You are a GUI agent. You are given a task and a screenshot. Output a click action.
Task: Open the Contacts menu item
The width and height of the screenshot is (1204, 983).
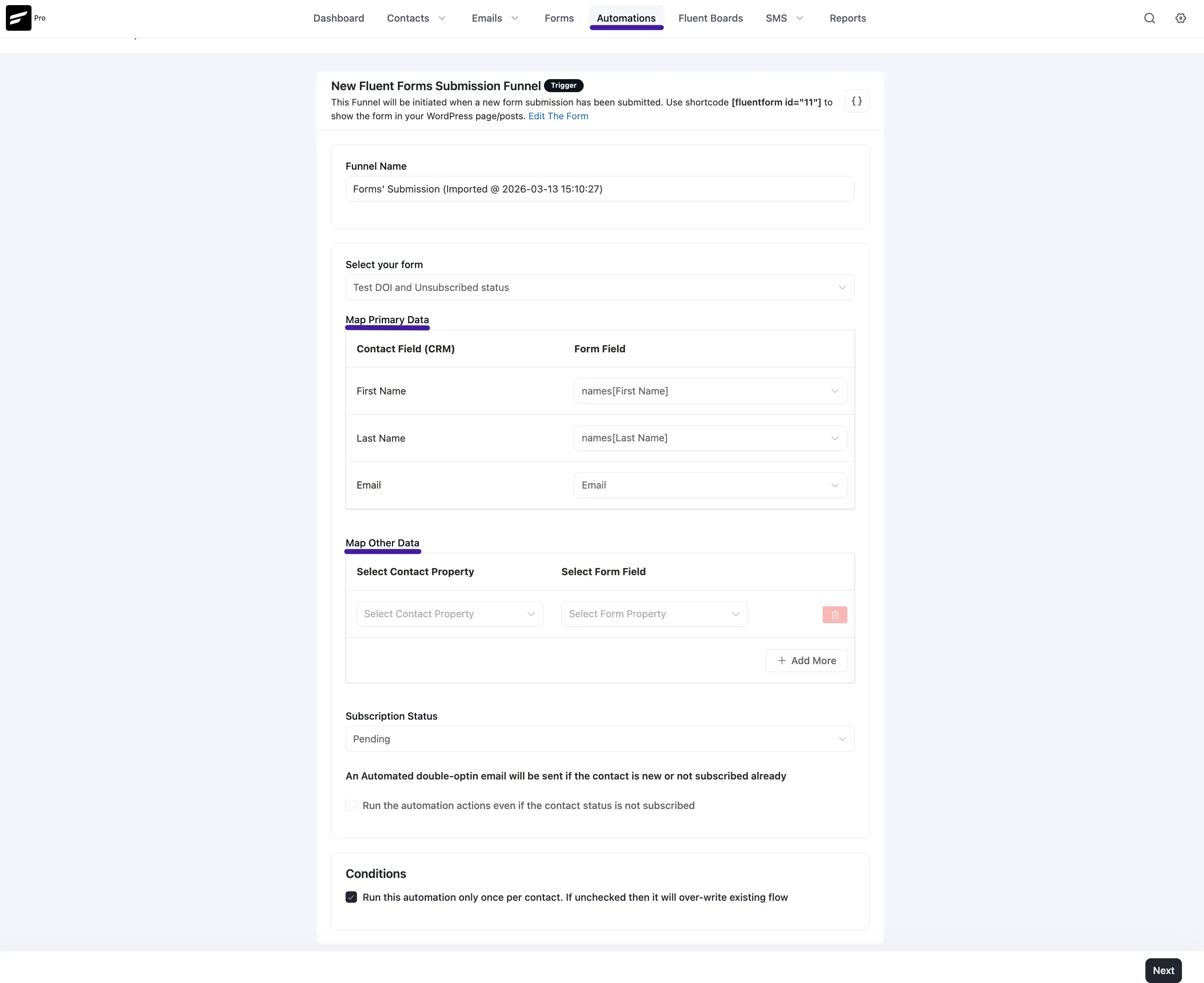pyautogui.click(x=407, y=18)
